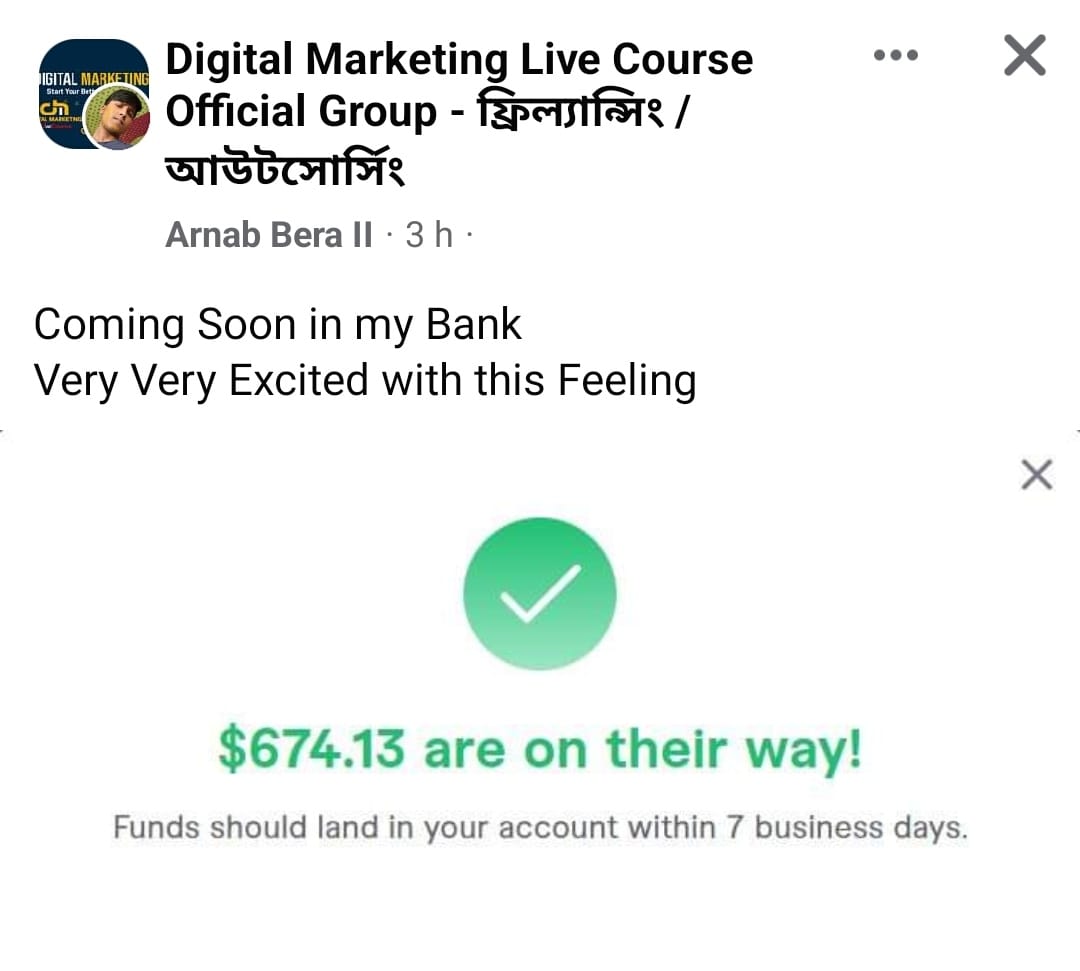Screen dimensions: 1080x971
Task: Open the post's 3 h timestamp
Action: tap(428, 235)
